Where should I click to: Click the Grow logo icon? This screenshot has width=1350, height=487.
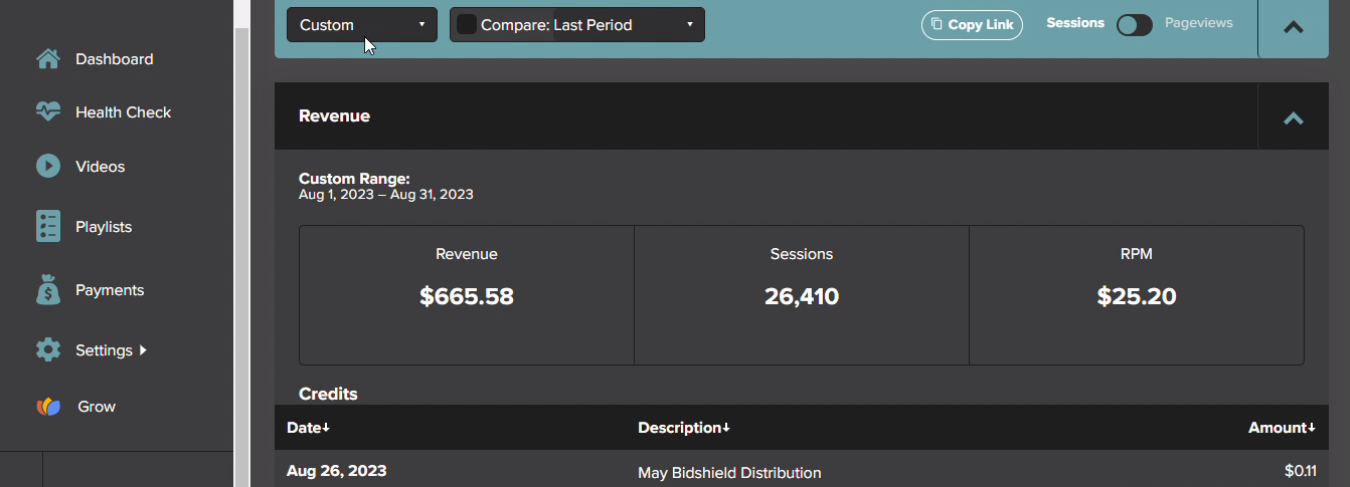pyautogui.click(x=49, y=406)
